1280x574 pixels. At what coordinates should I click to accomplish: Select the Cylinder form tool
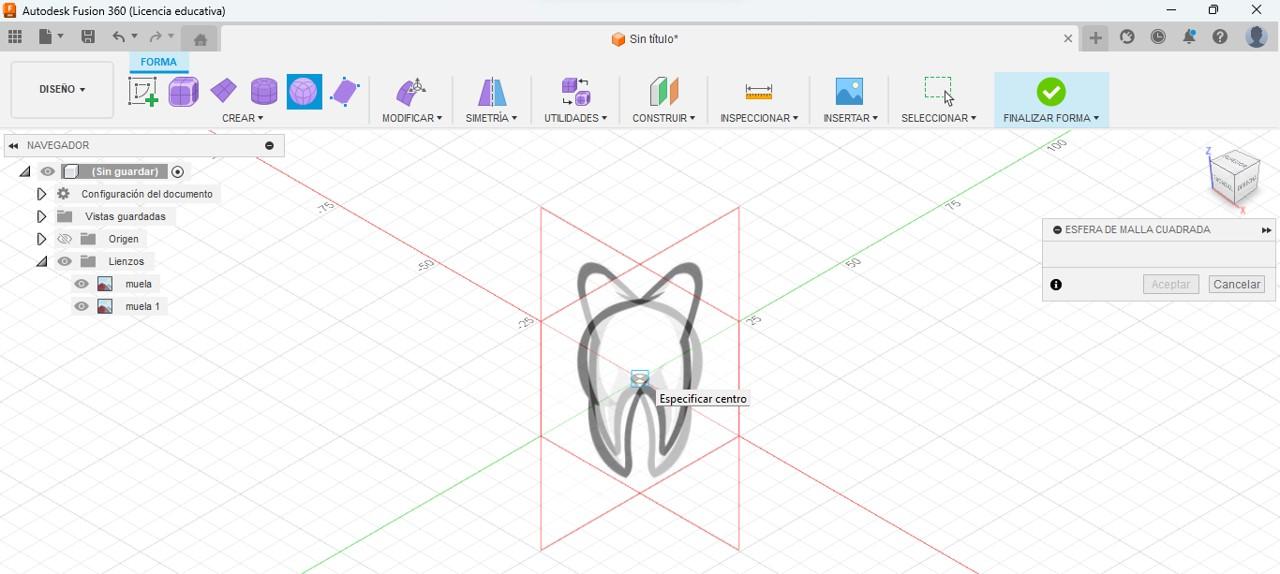point(264,92)
